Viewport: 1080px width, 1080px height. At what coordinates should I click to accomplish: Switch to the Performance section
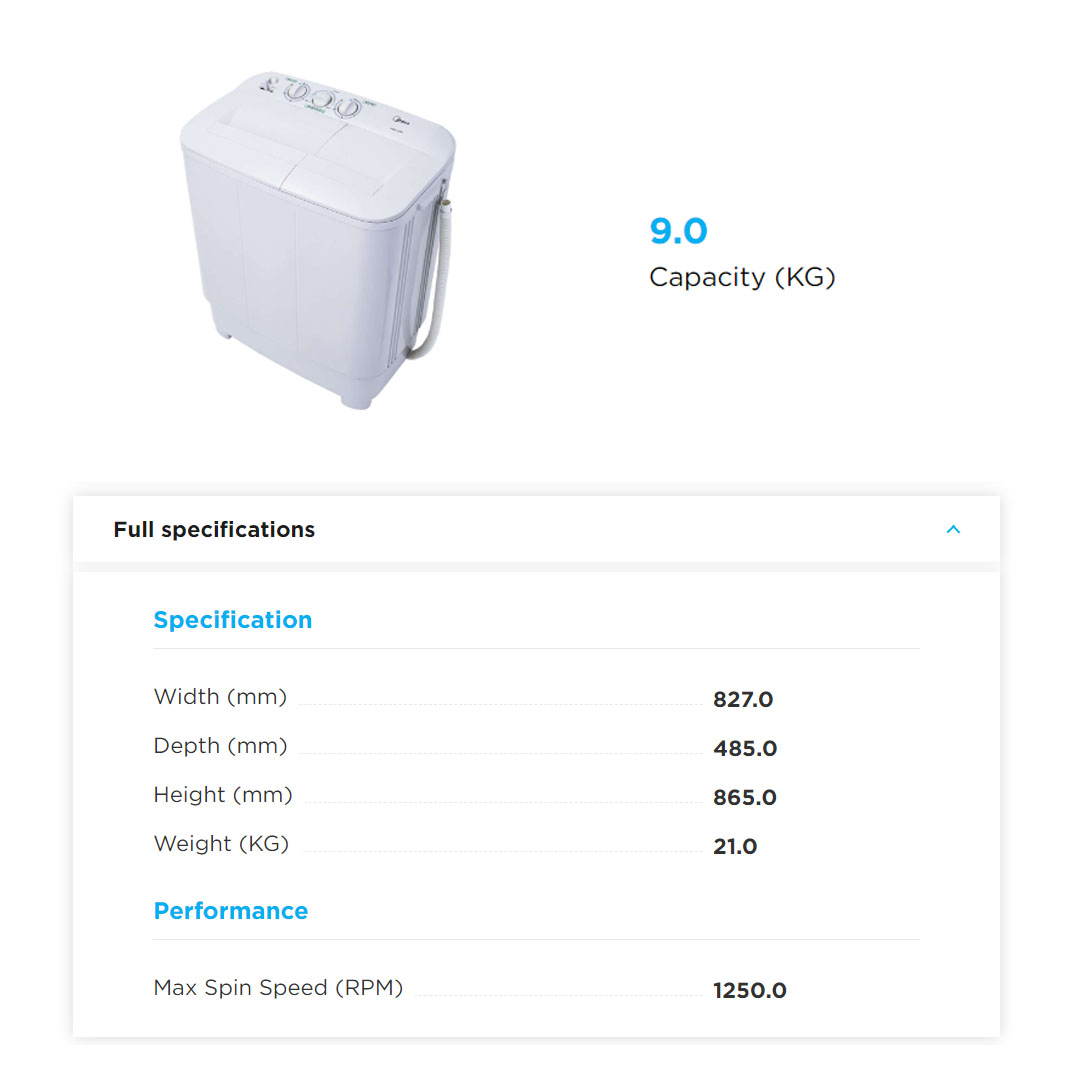(231, 911)
